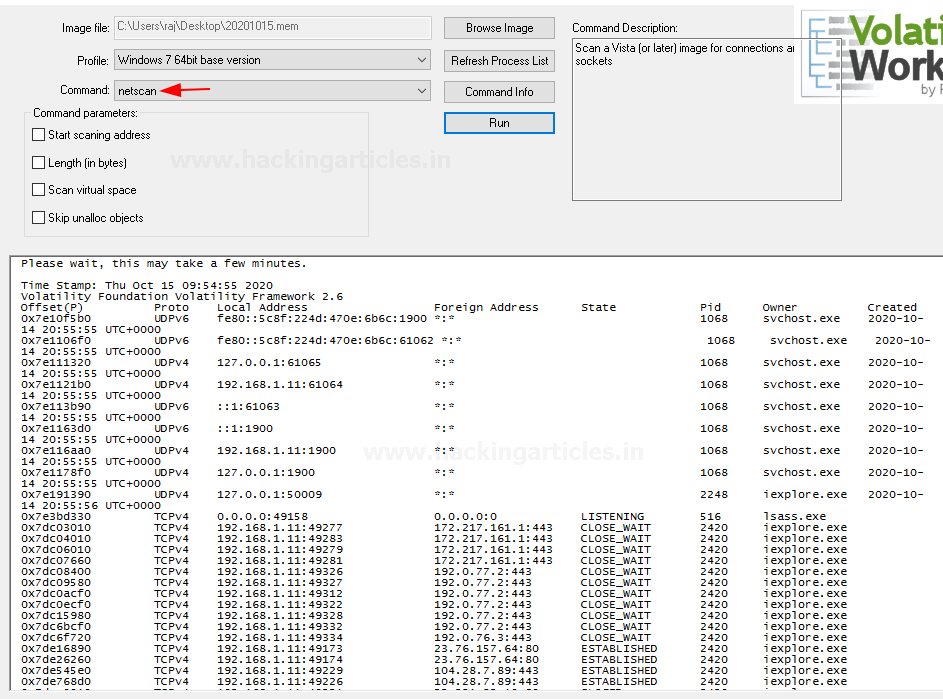Click inside the Command Description text box
The width and height of the screenshot is (943, 699).
coord(706,120)
